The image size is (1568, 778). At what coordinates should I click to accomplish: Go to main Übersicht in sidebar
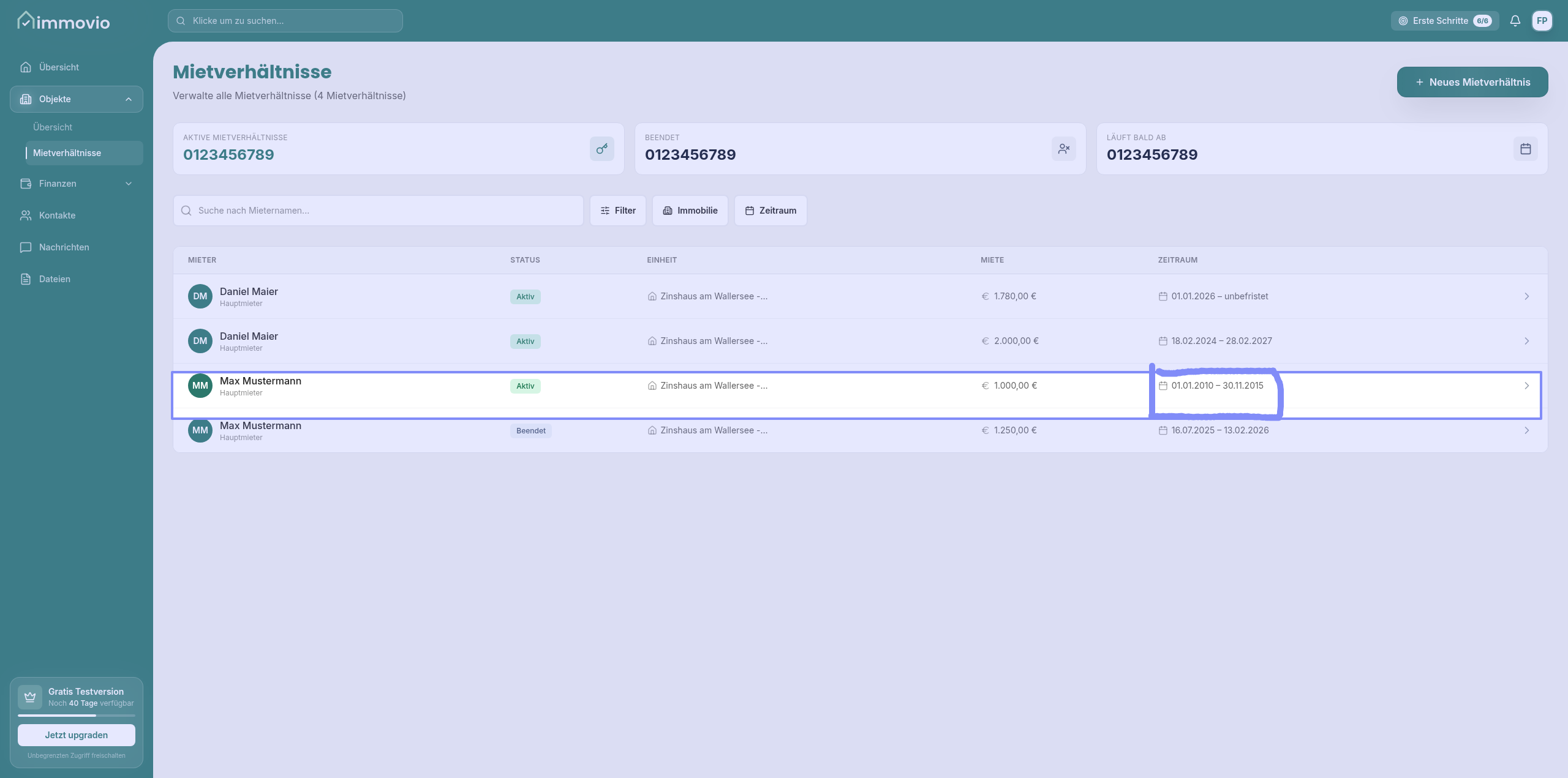pos(59,67)
